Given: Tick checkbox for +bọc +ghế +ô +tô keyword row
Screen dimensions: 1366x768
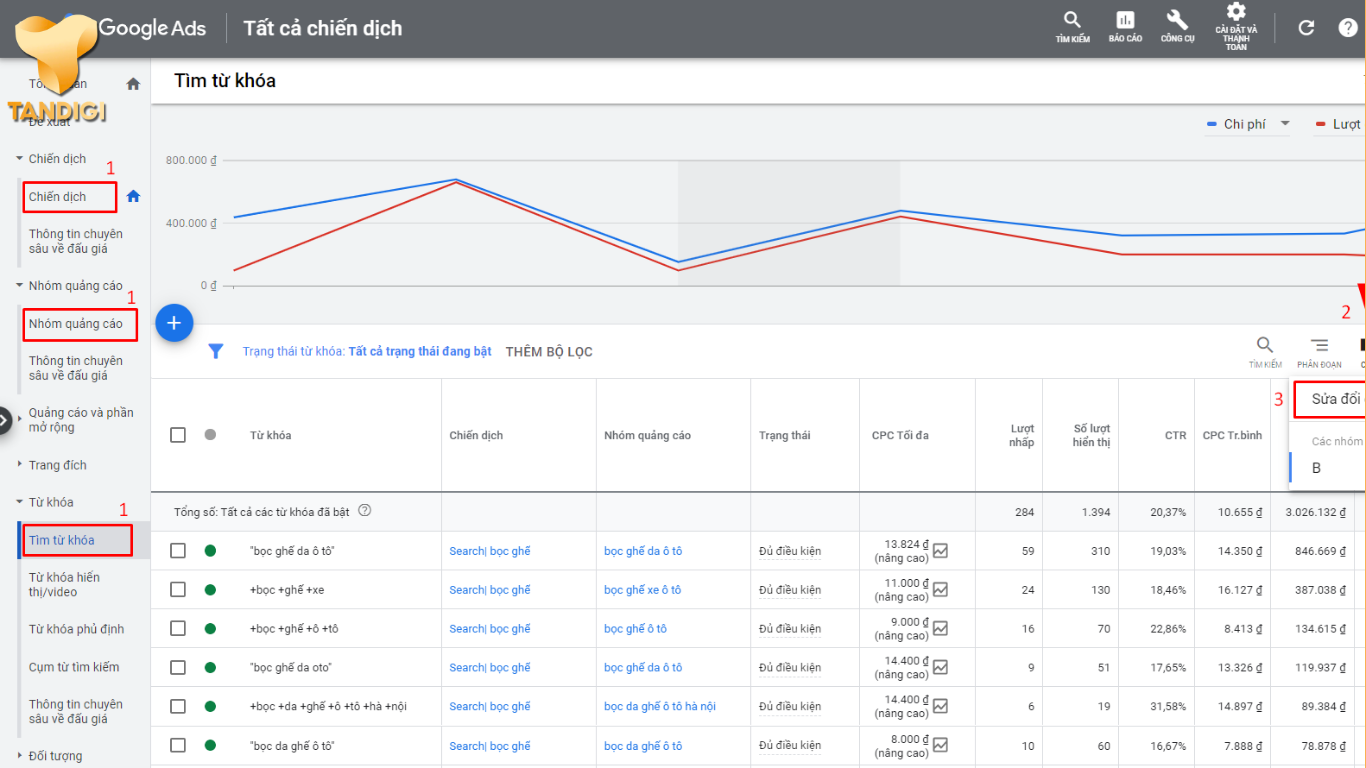Looking at the screenshot, I should [x=178, y=629].
